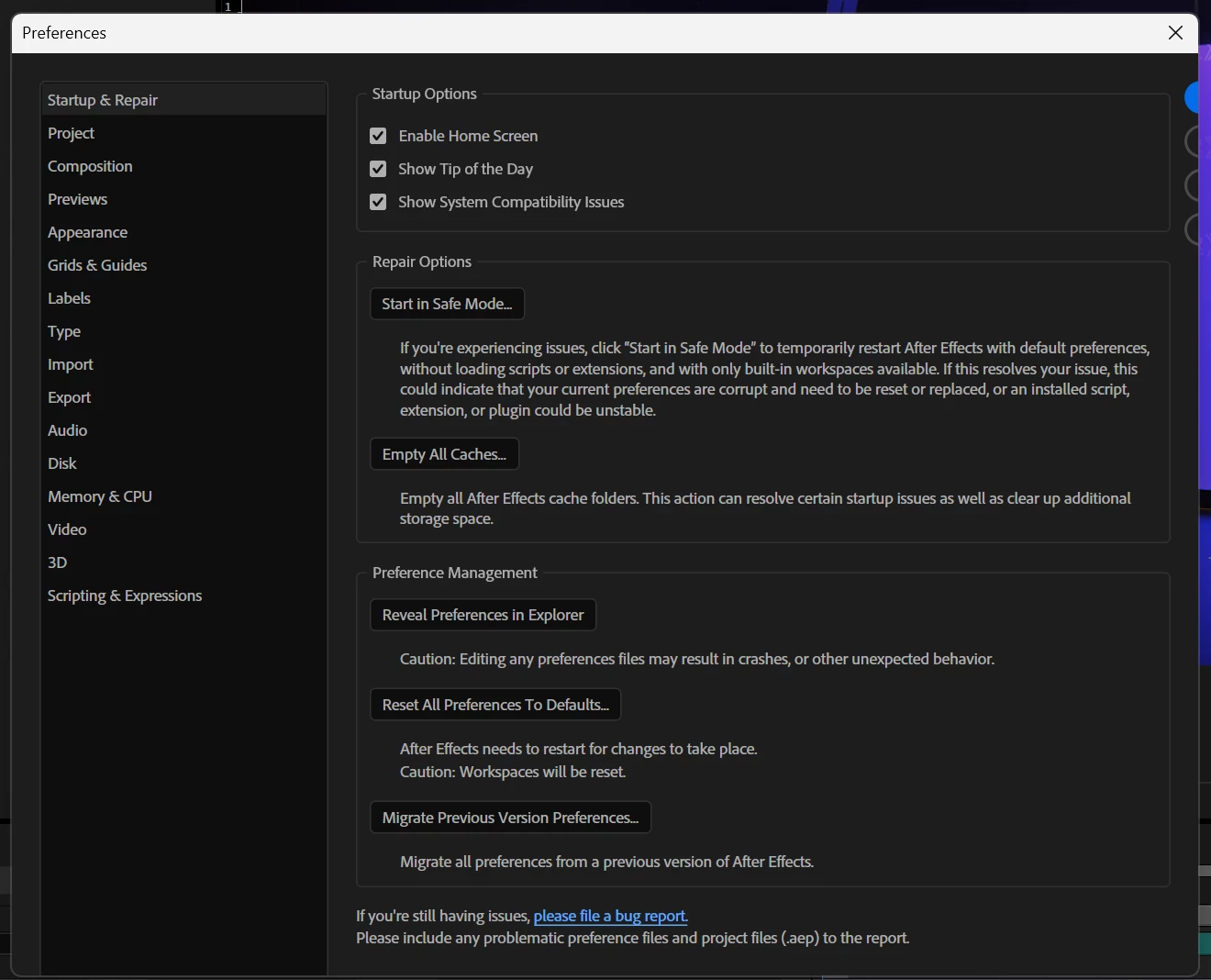Open the please file a bug report link
Screen dimensions: 1211x980
point(610,916)
